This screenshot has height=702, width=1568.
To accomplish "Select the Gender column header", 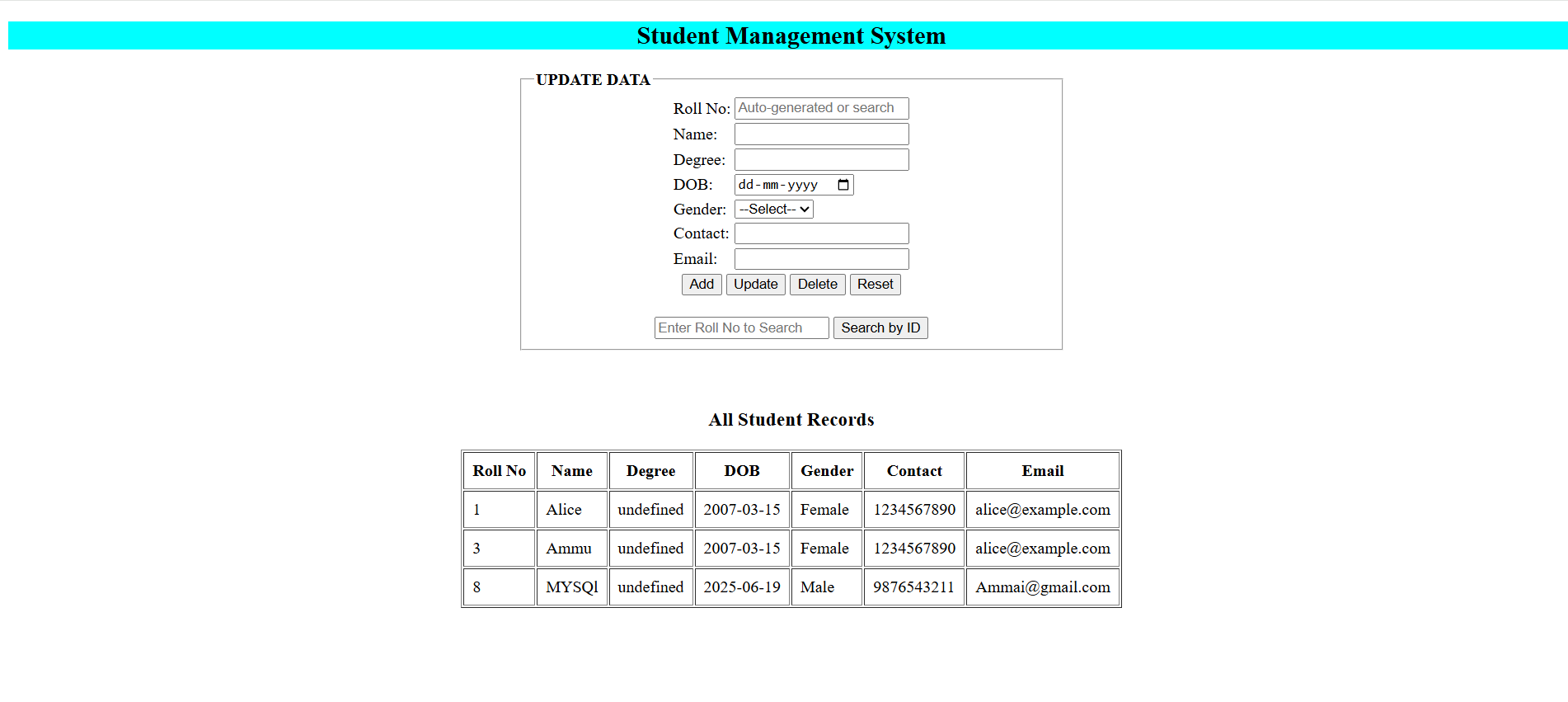I will (827, 471).
